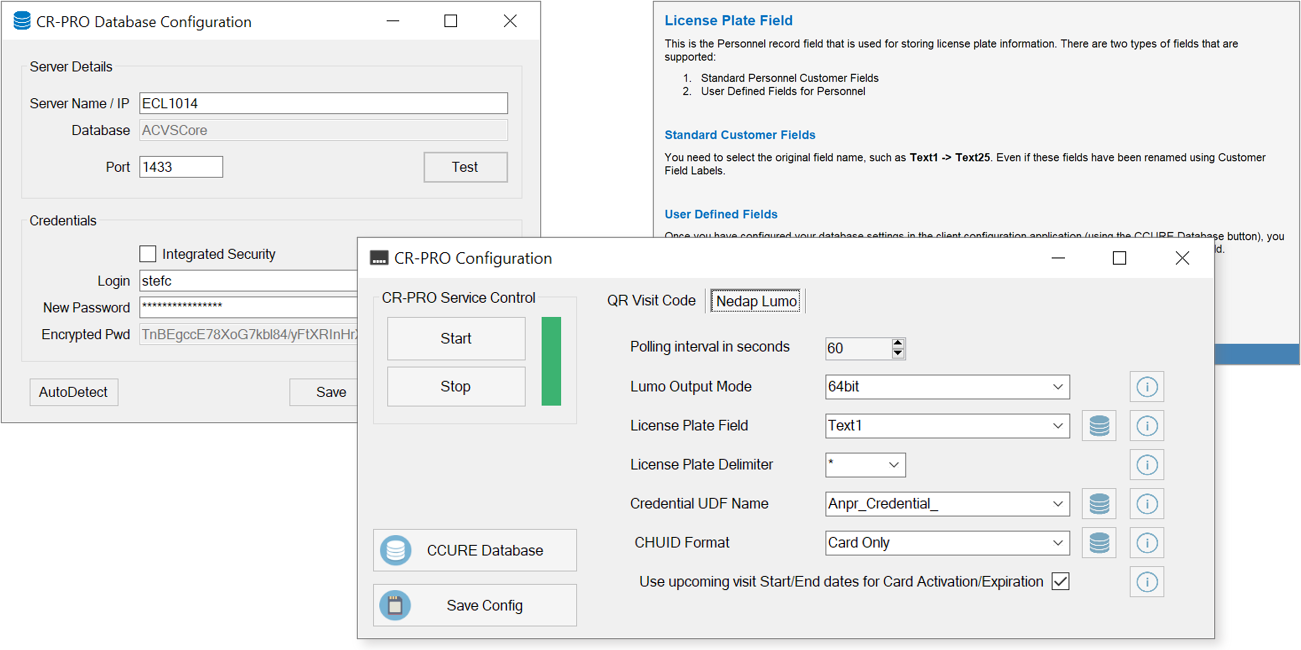Click the green service status indicator
This screenshot has height=650, width=1301.
pyautogui.click(x=551, y=362)
